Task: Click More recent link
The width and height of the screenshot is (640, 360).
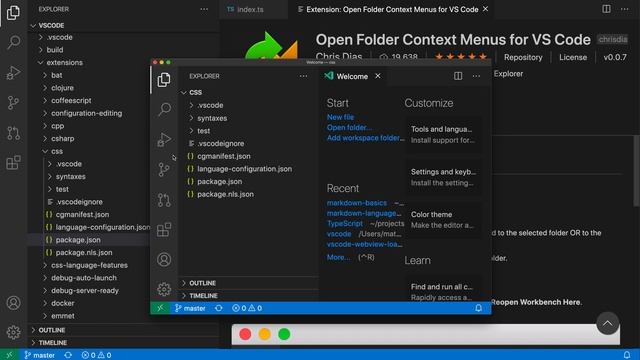Action: coord(338,257)
